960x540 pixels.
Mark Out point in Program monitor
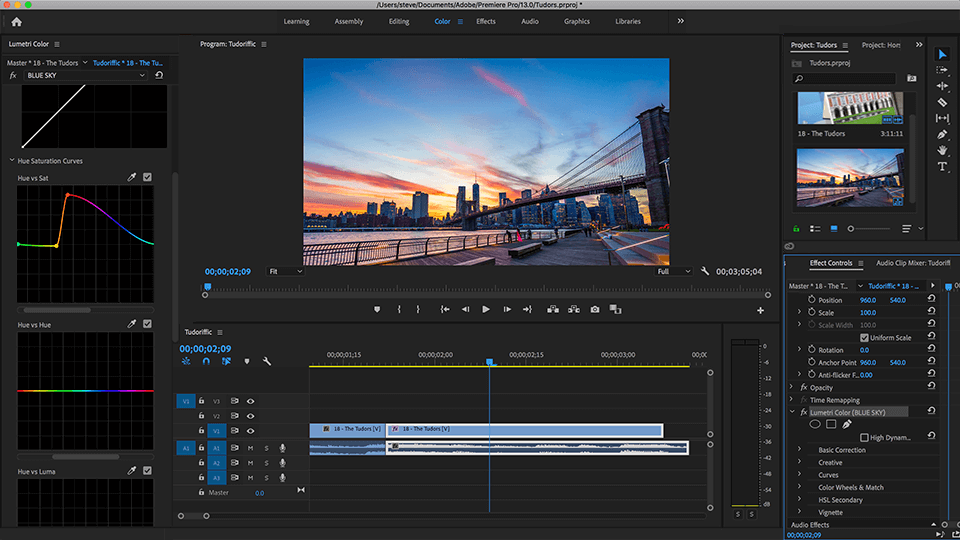(x=418, y=310)
